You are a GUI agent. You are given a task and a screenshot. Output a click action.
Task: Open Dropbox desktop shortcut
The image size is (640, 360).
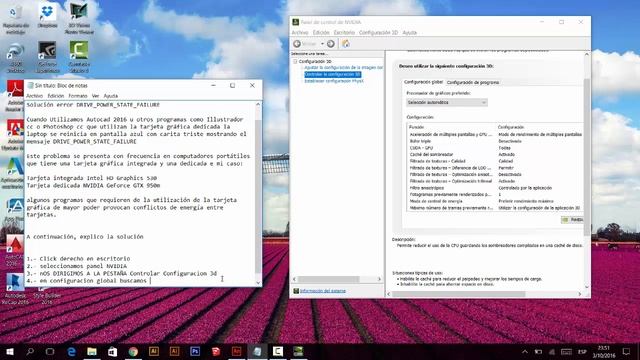[x=47, y=16]
